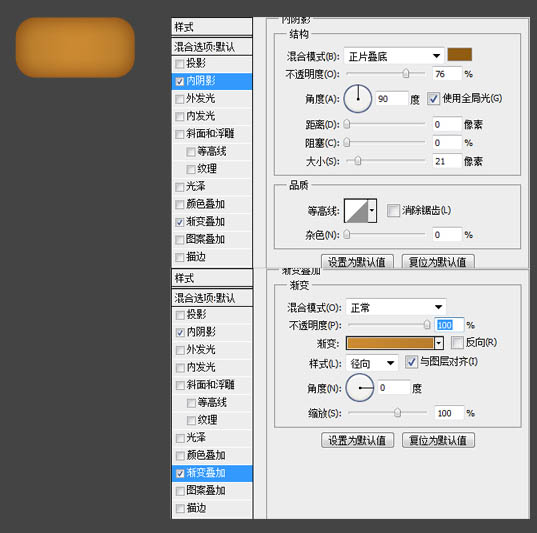Open the gradient picker dropdown arrow
Screen dimensions: 537x533
coord(439,343)
